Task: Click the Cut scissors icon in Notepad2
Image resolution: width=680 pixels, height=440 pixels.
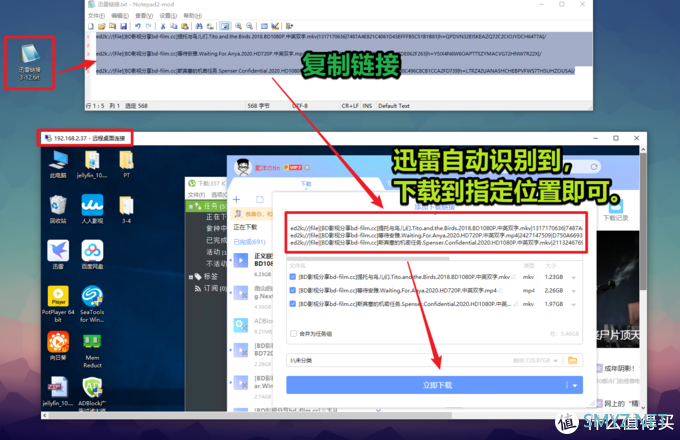Action: [163, 26]
